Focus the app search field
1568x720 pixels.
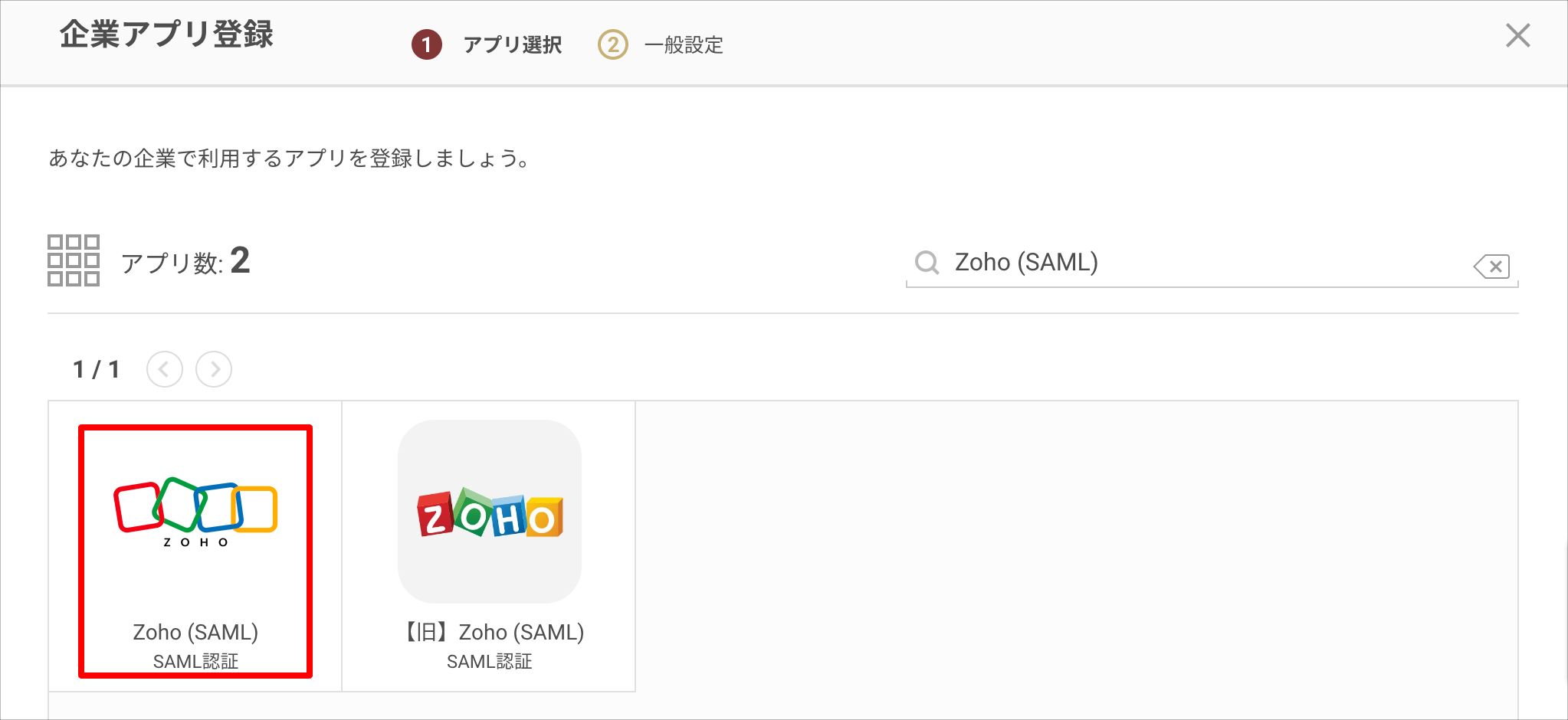click(1212, 263)
